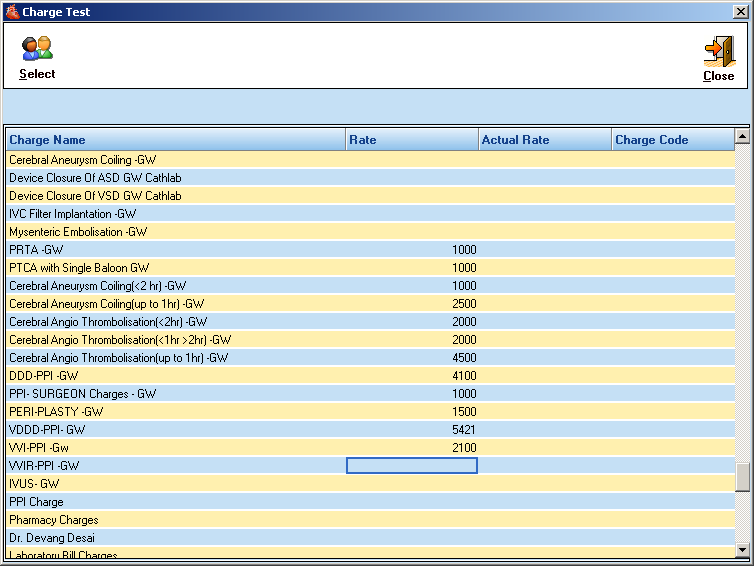This screenshot has height=566, width=754.
Task: Click the Close door icon
Action: [x=718, y=50]
